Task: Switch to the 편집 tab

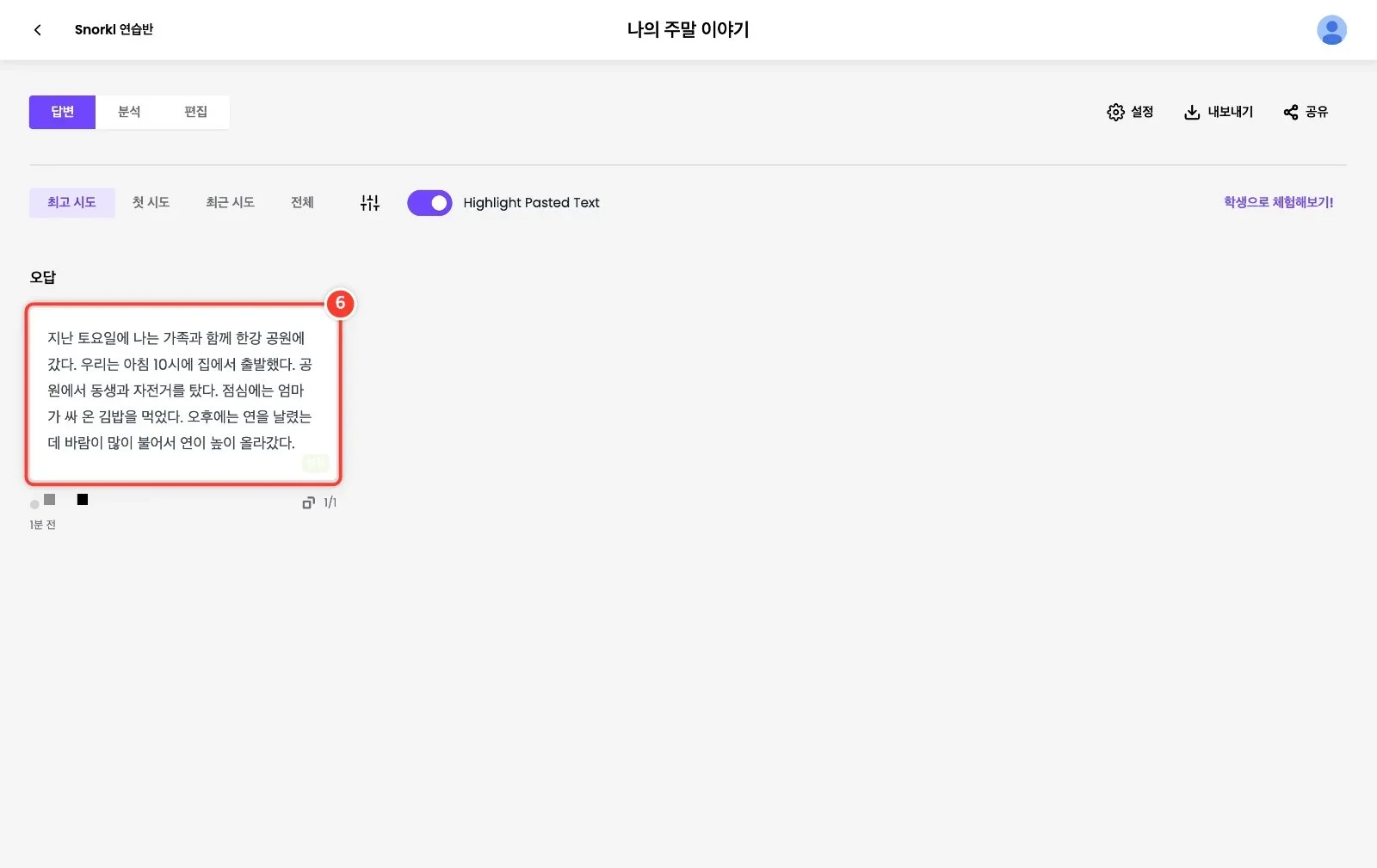Action: pos(195,112)
